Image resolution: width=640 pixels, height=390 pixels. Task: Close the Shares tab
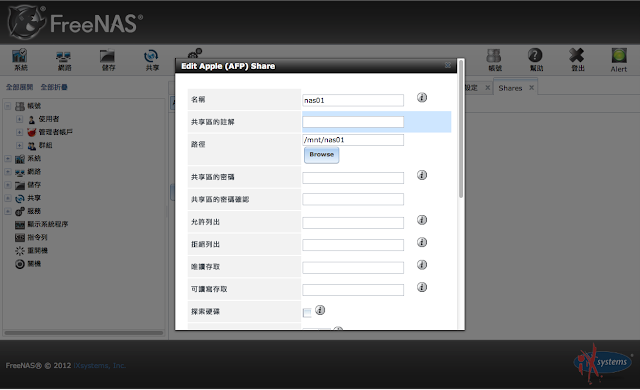[x=531, y=88]
